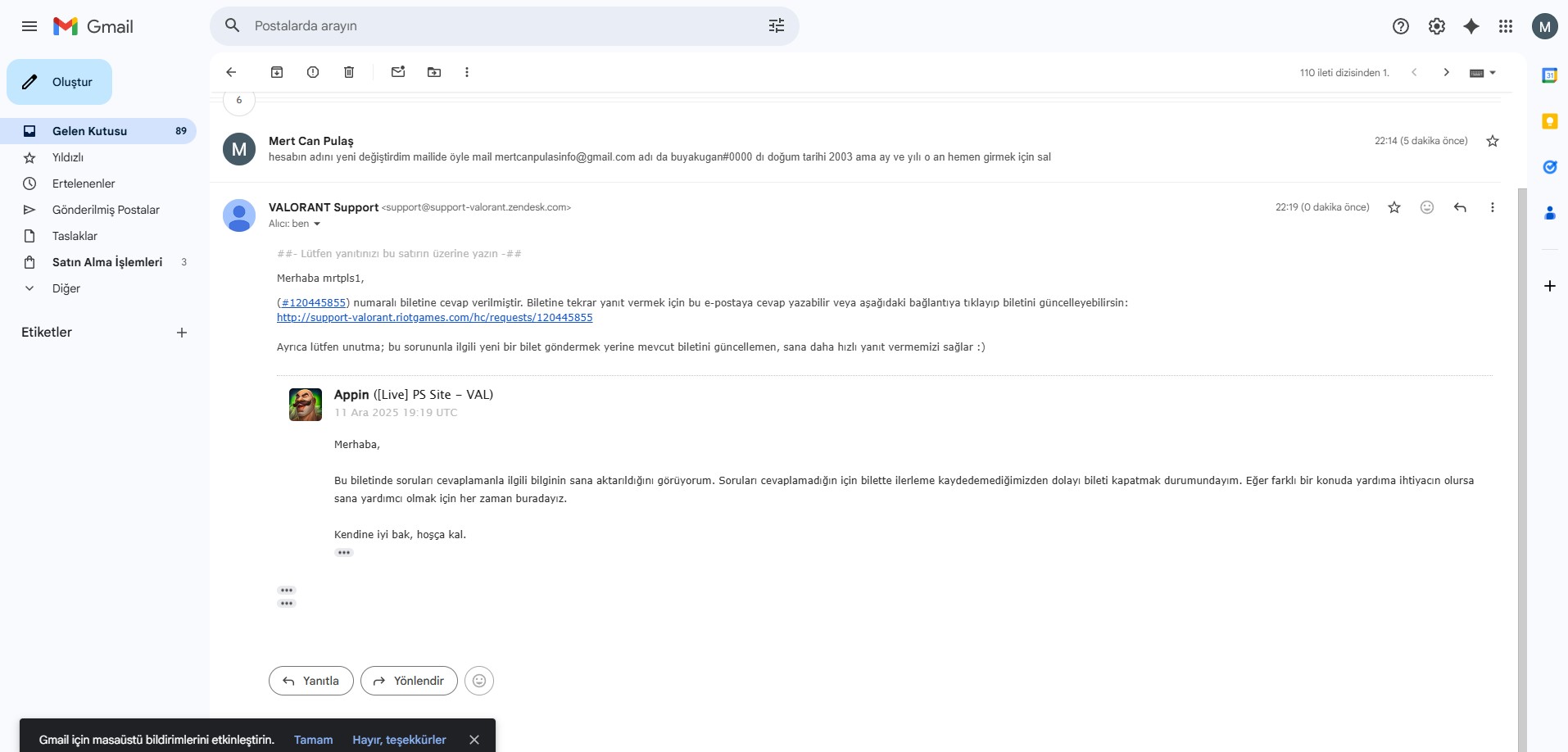Open the Gemini sparkle icon
1568x752 pixels.
[x=1471, y=26]
